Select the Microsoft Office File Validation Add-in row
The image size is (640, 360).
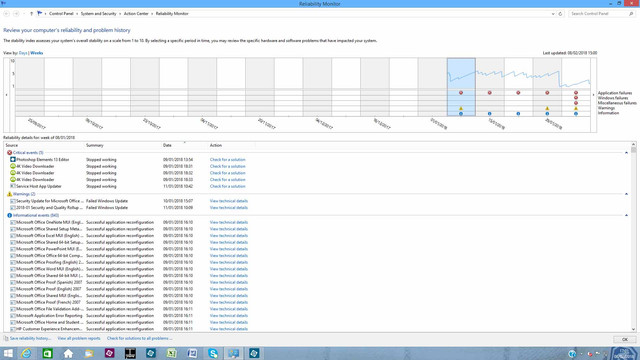(129, 309)
